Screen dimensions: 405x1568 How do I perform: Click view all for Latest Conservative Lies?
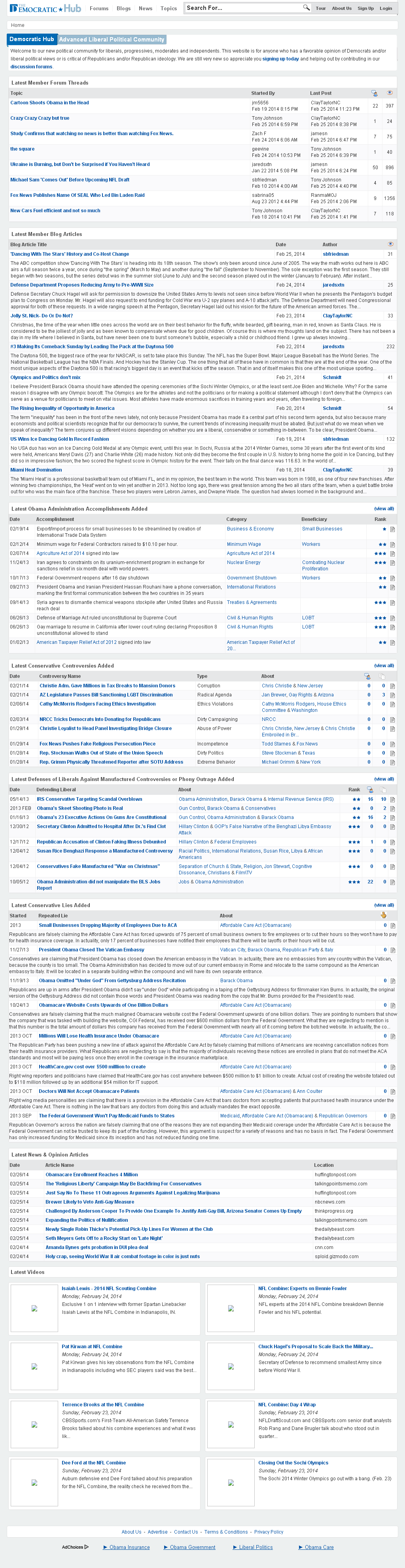[x=384, y=905]
